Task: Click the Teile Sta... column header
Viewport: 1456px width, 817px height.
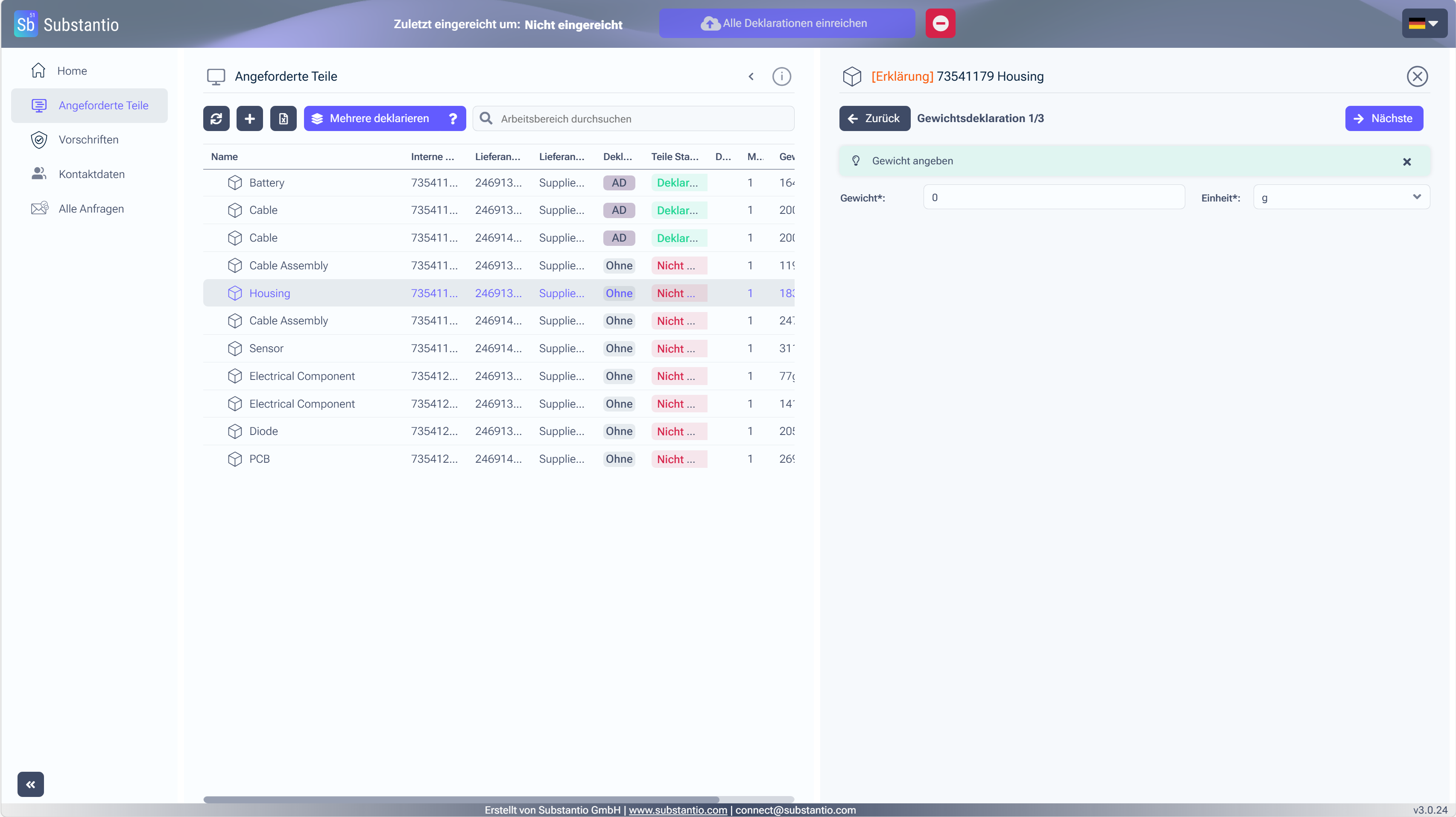Action: pos(675,157)
